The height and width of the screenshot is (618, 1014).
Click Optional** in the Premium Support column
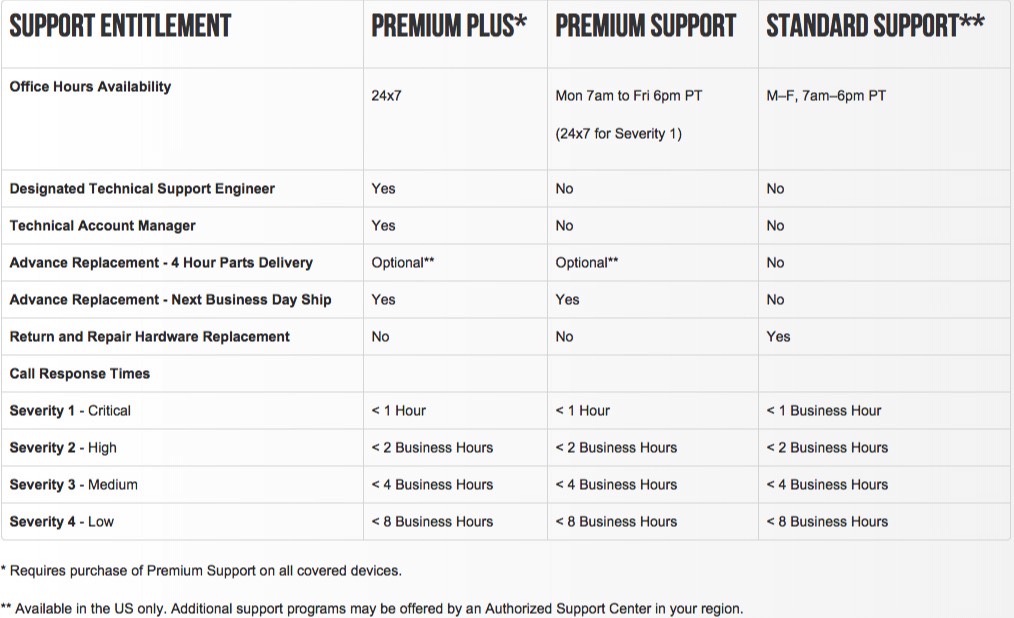pyautogui.click(x=587, y=262)
